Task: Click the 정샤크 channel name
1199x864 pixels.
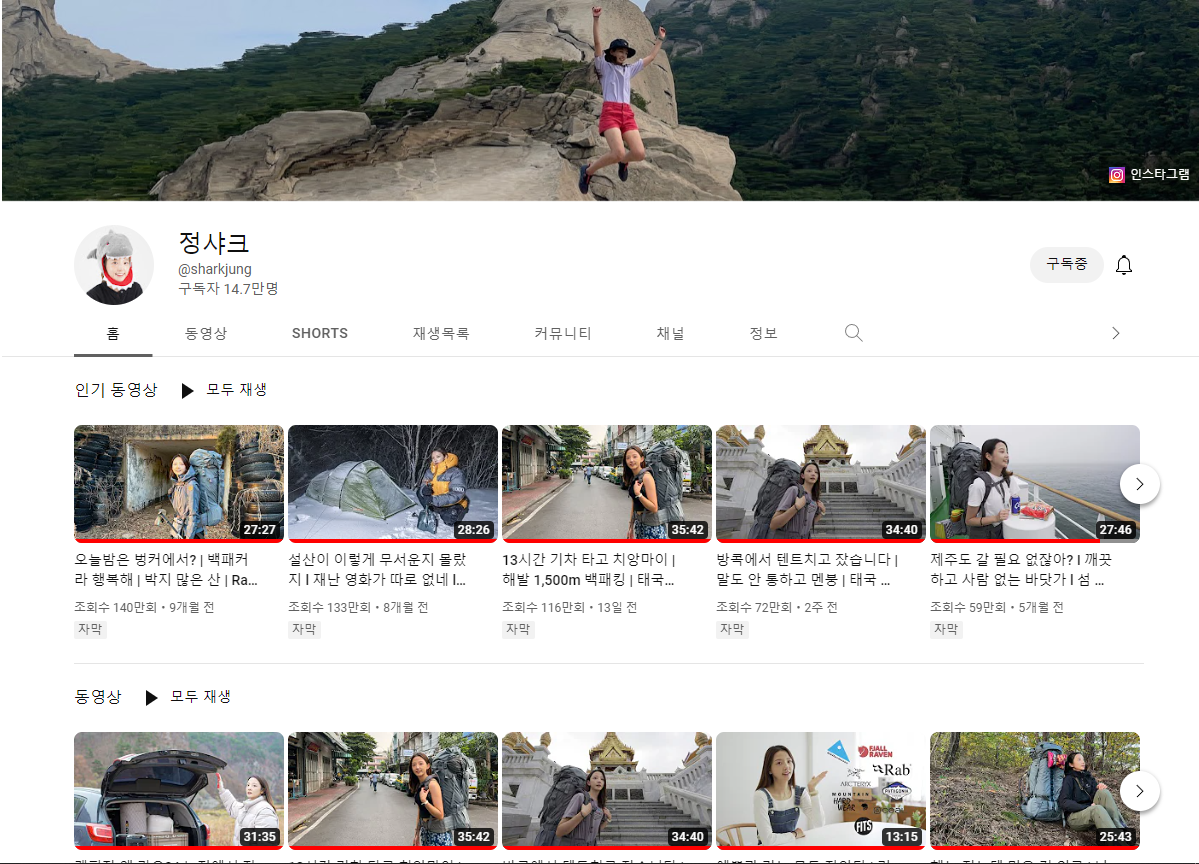Action: pyautogui.click(x=213, y=243)
